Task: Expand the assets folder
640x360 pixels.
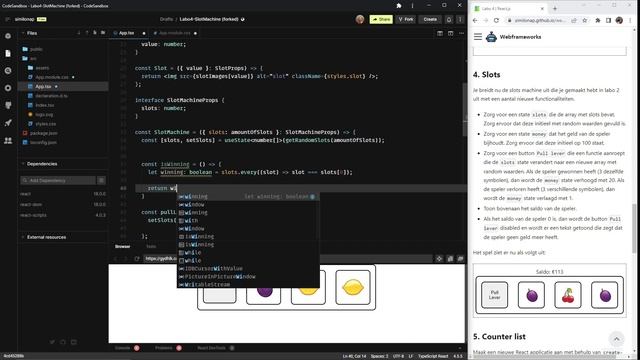Action: click(42, 68)
